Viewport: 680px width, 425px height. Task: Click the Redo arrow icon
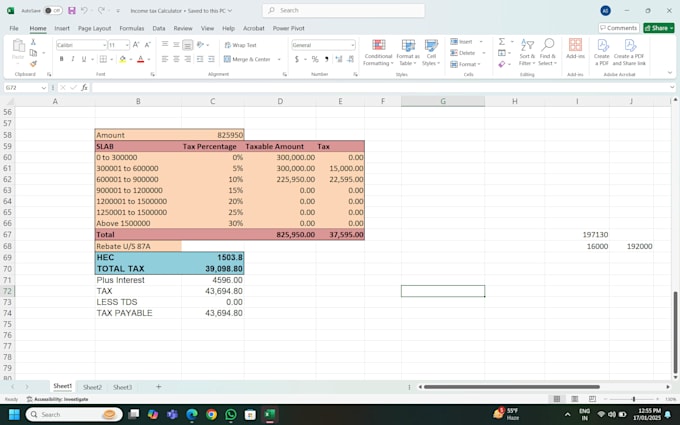(x=101, y=10)
